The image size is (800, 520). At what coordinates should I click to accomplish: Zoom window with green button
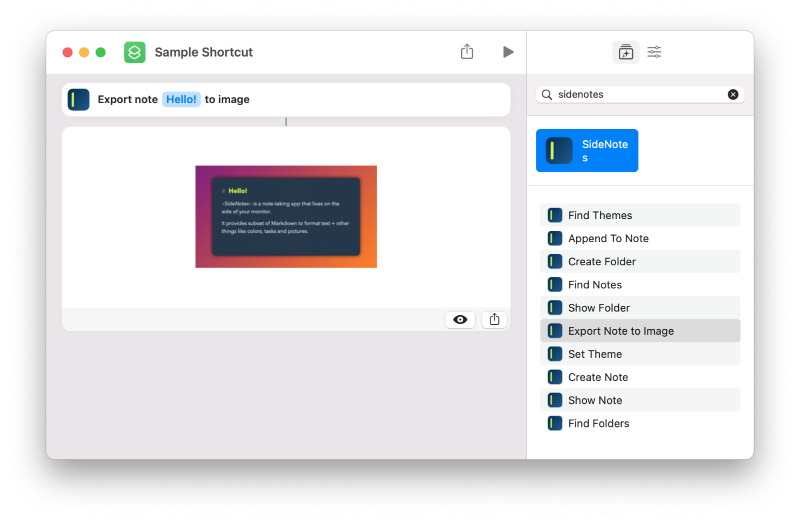click(101, 52)
